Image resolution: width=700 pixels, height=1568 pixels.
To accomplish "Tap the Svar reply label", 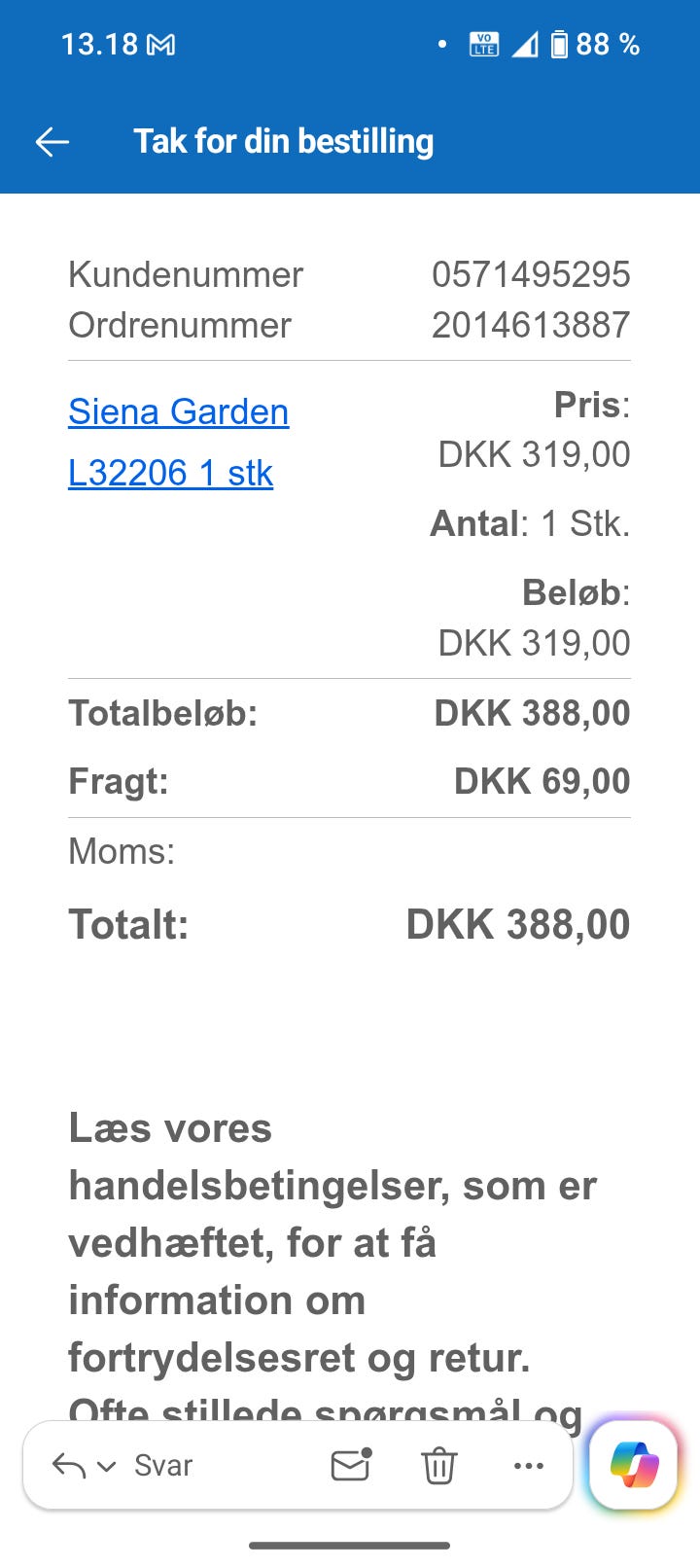I will point(163,1465).
